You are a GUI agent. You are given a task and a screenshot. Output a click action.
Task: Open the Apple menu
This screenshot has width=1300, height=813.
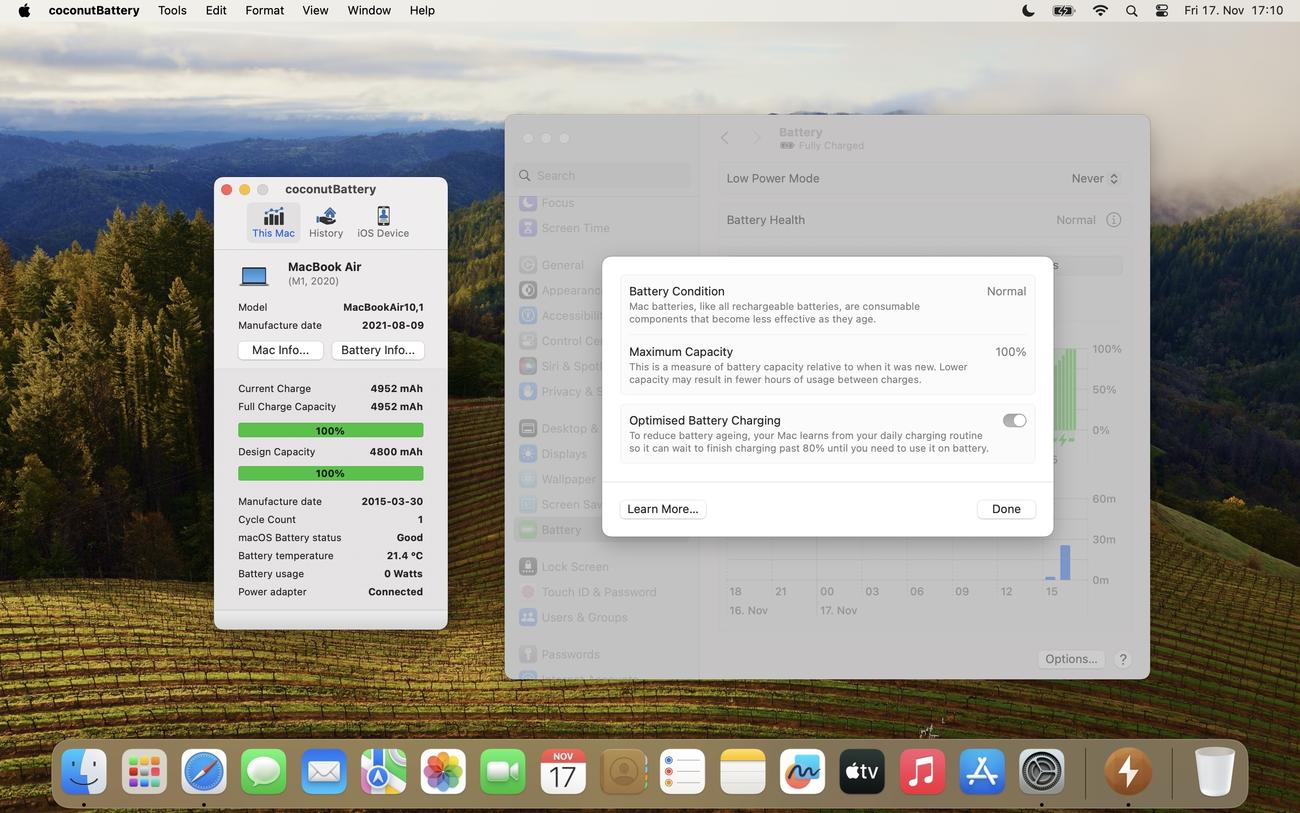24,10
